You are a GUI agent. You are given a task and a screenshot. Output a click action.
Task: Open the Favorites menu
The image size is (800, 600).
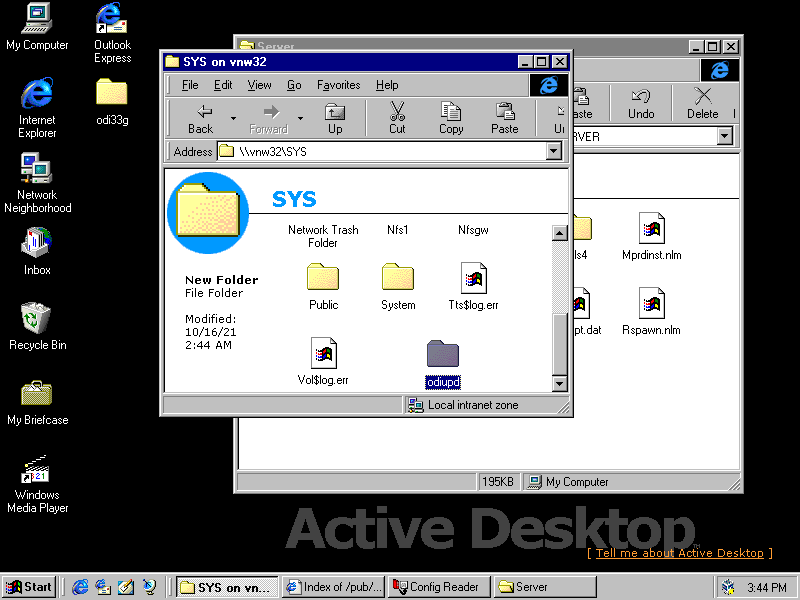338,85
